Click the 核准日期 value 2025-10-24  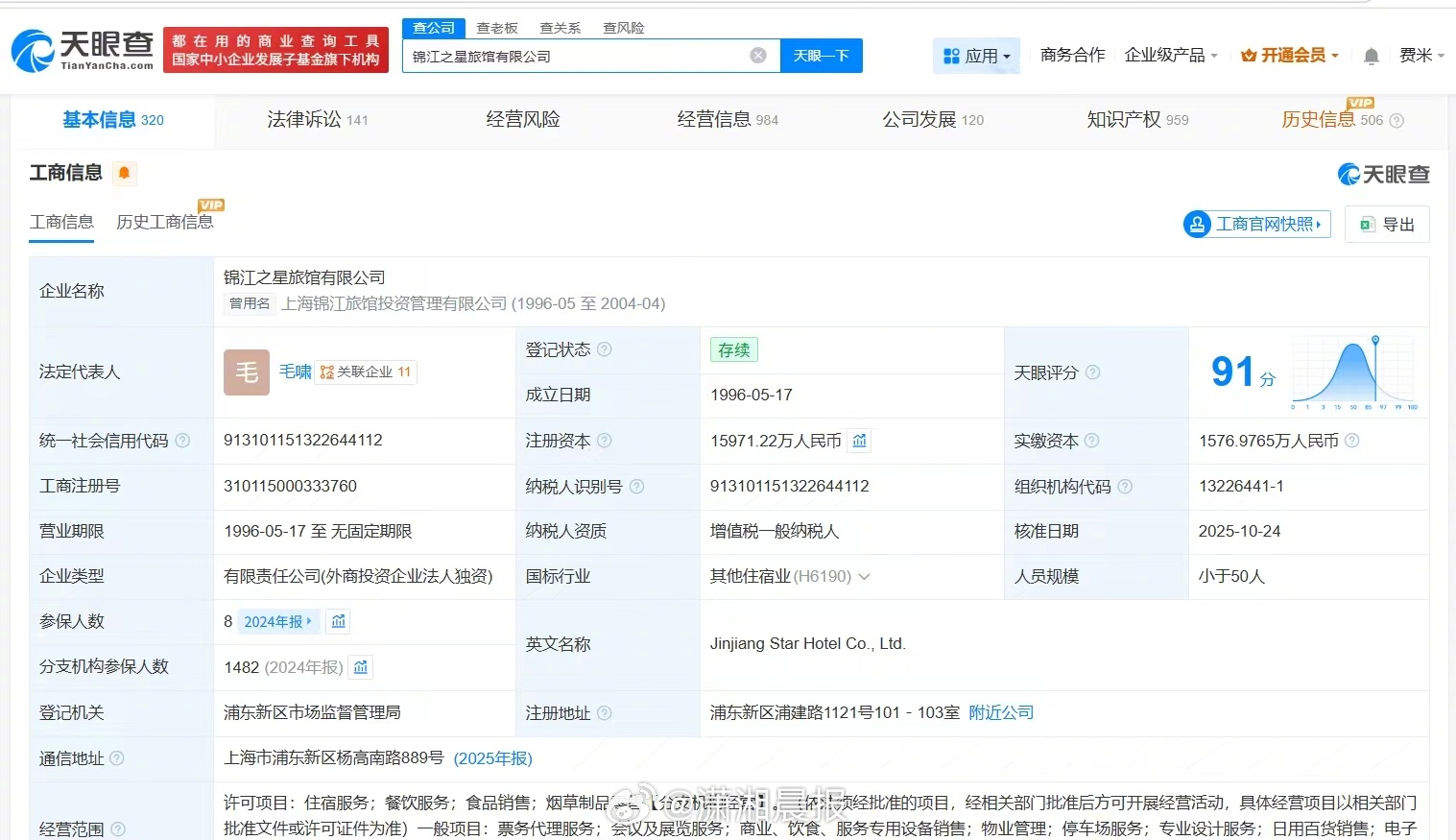[x=1240, y=532]
